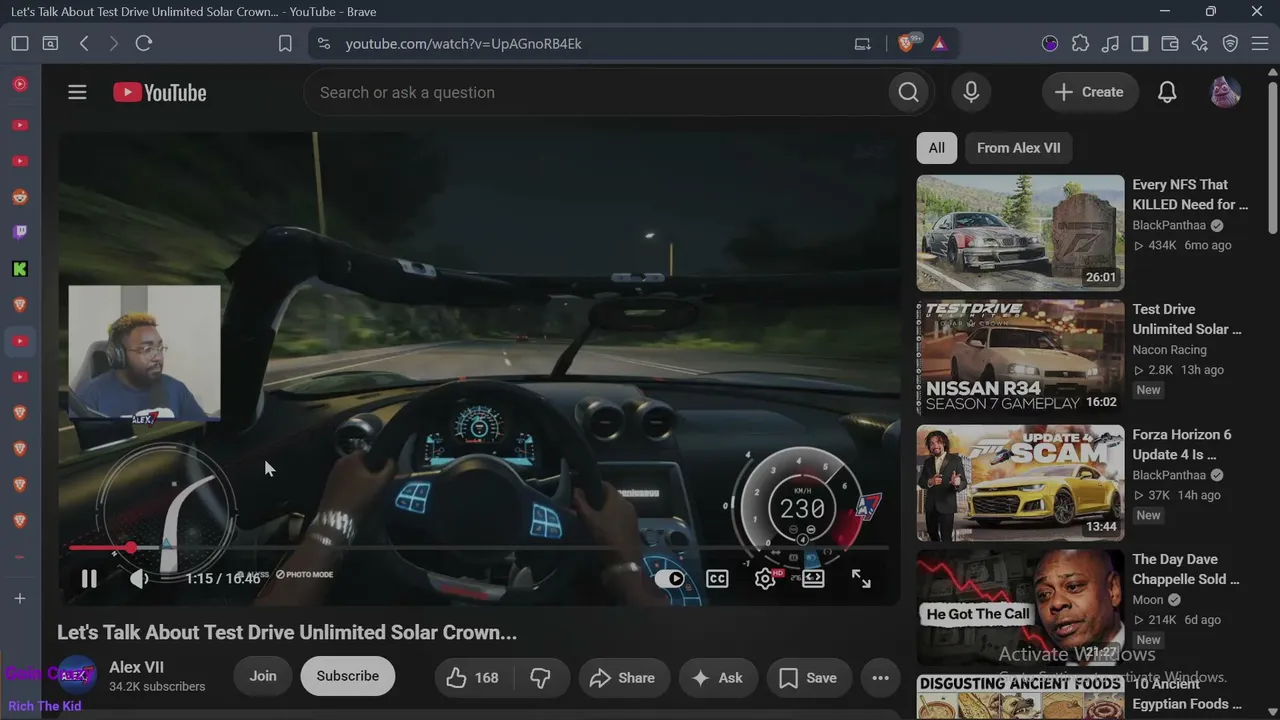Open the Create menu

click(x=1090, y=92)
